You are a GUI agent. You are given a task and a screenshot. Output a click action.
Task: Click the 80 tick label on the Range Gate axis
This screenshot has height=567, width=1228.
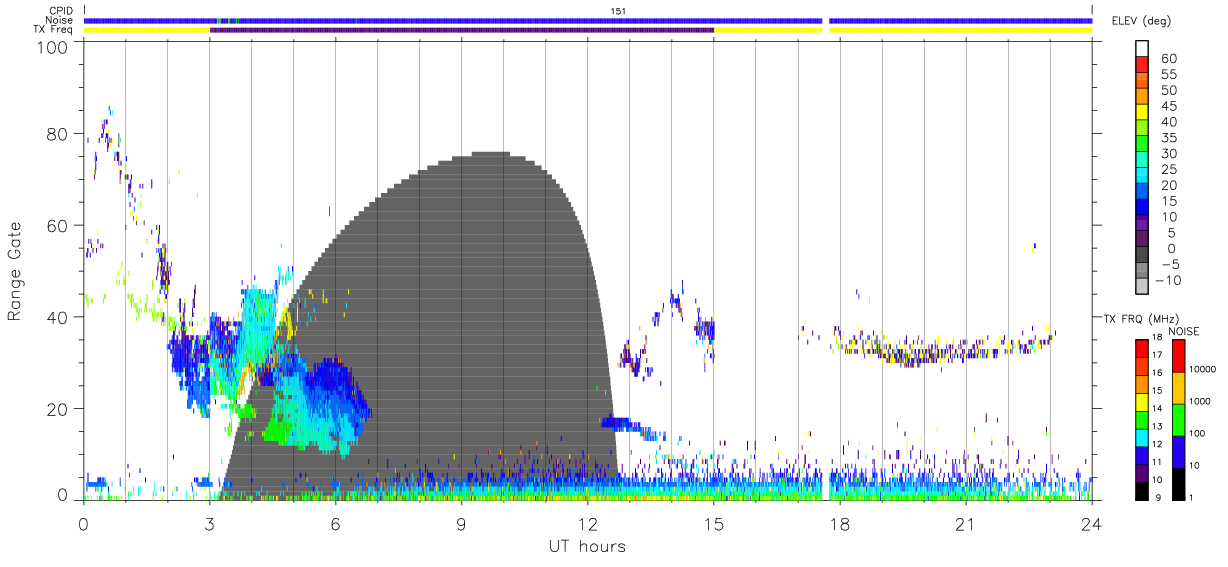(58, 134)
